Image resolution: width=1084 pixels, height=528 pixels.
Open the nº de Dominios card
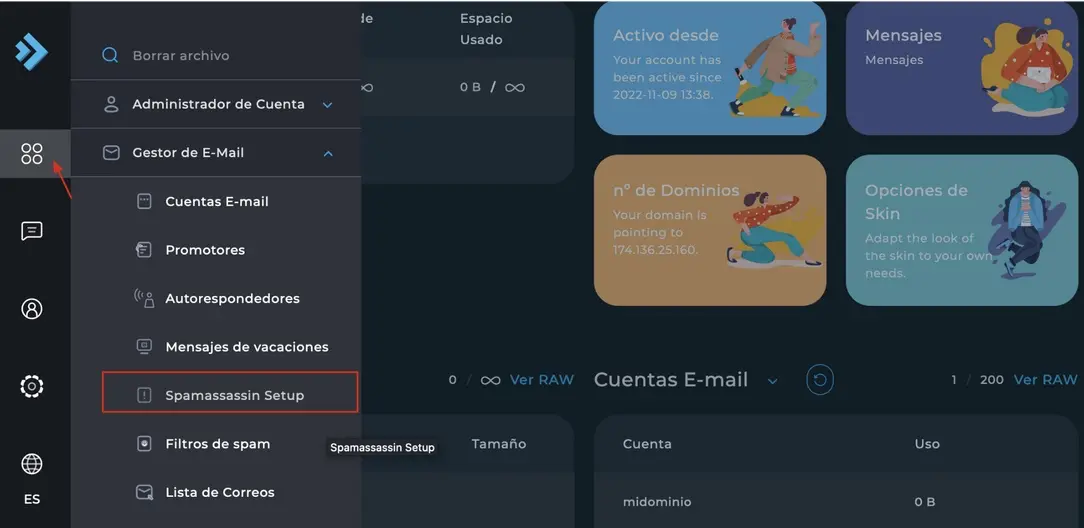click(710, 230)
